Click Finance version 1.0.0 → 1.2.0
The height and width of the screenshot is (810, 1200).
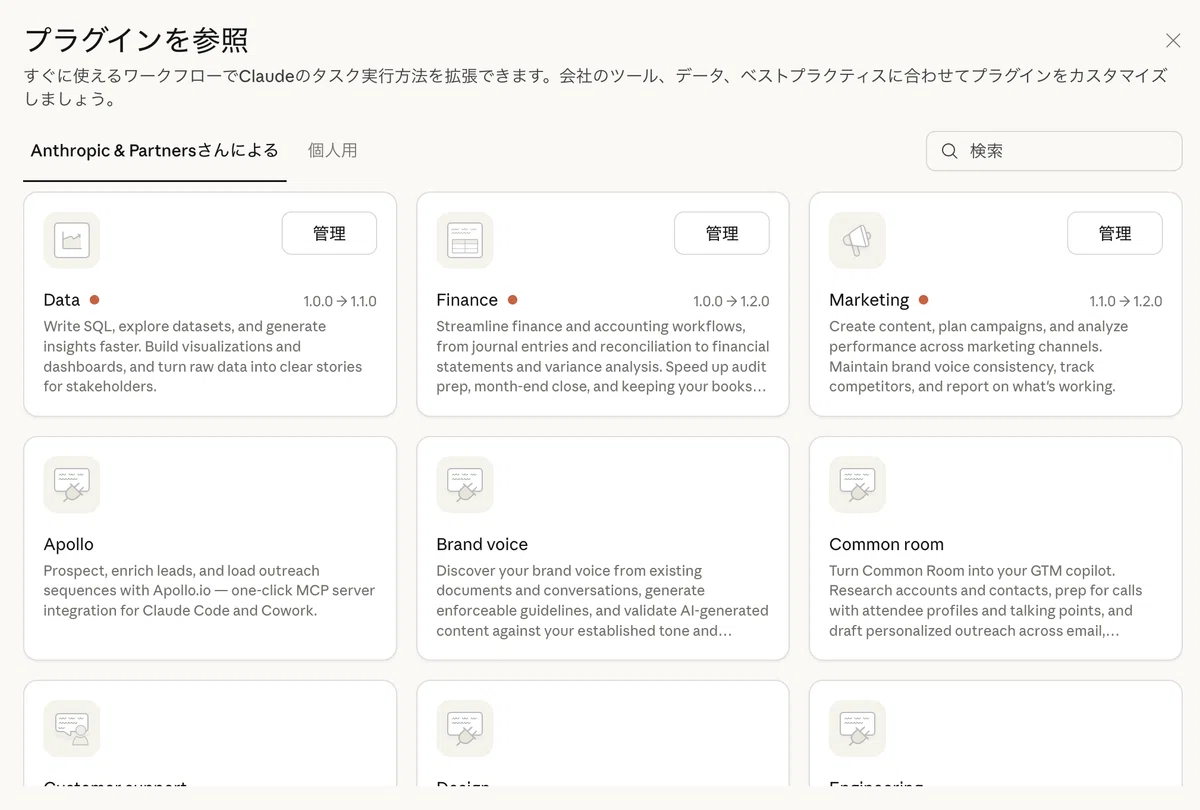tap(731, 301)
